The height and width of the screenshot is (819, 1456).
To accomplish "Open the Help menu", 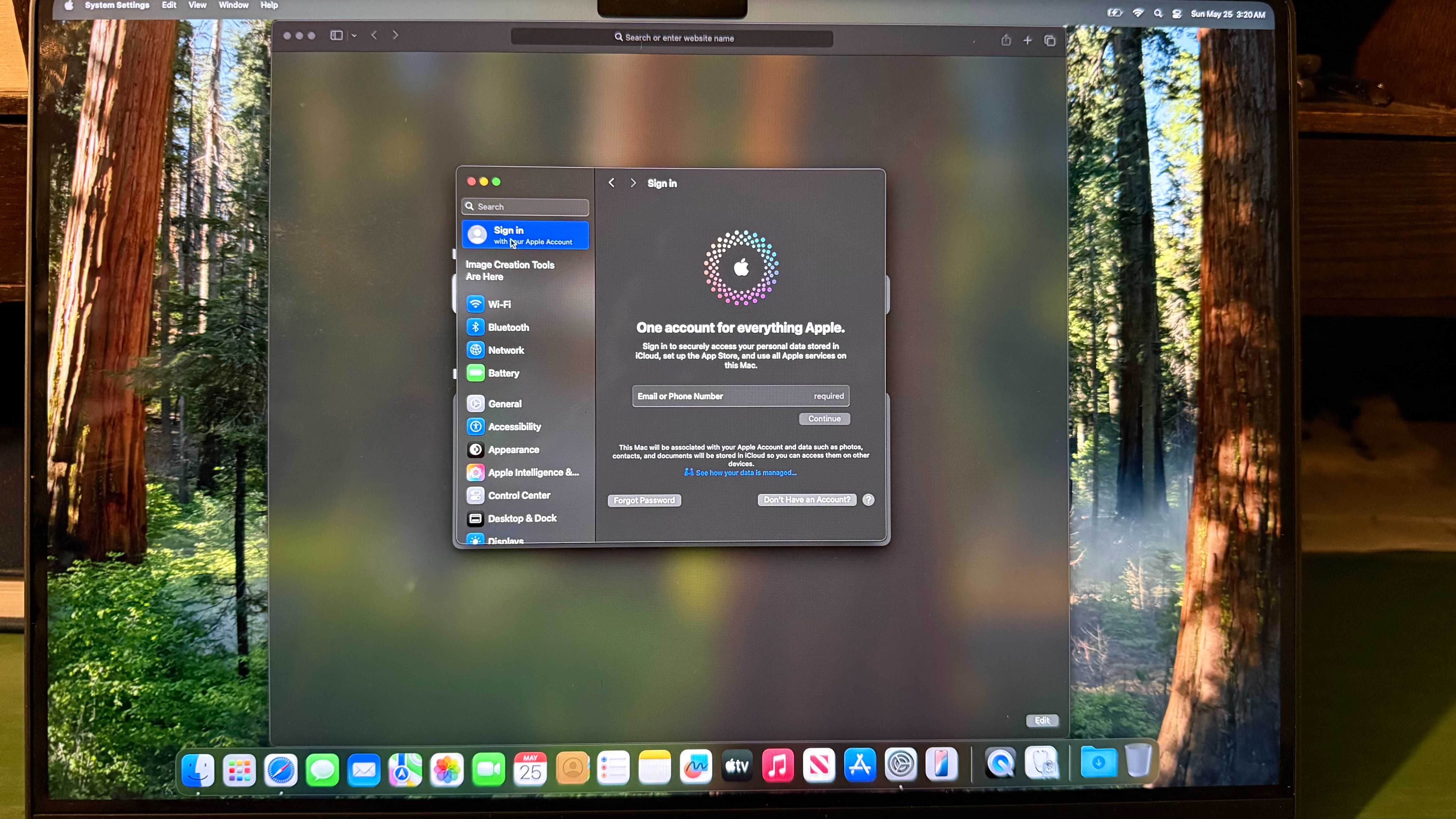I will (x=269, y=5).
